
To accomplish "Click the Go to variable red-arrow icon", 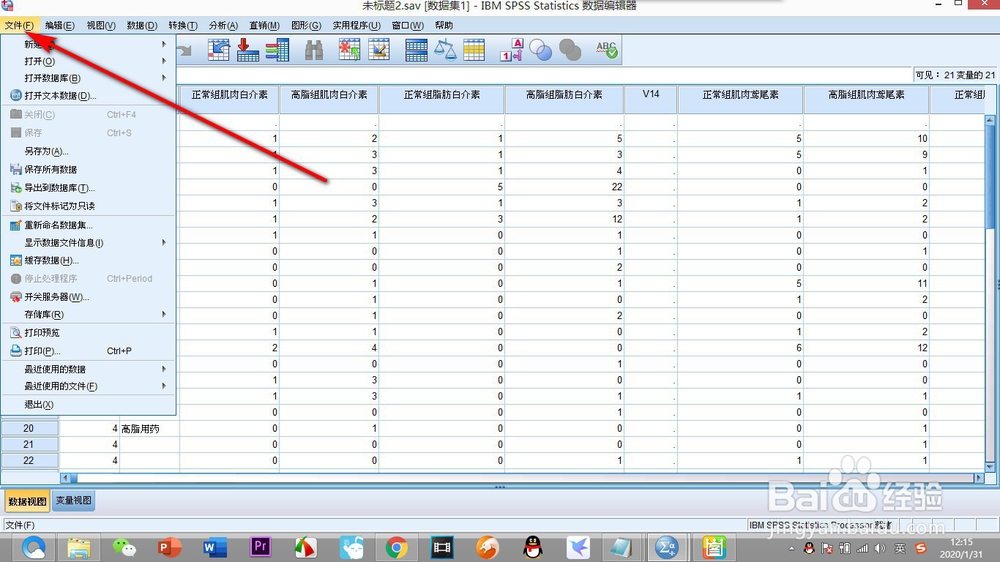I will pyautogui.click(x=247, y=50).
